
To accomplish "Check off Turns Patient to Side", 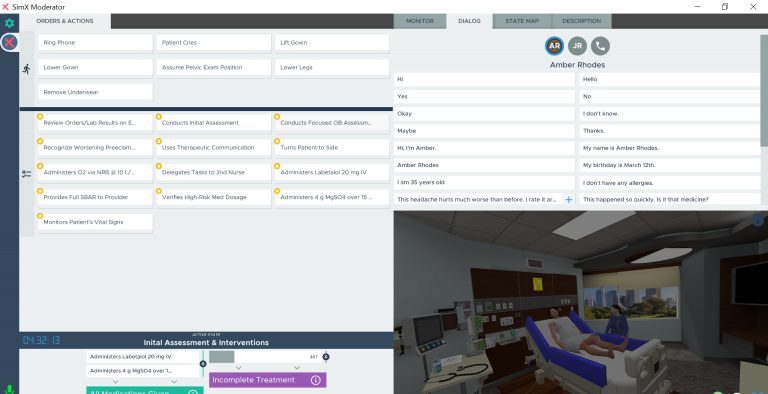I will [277, 141].
